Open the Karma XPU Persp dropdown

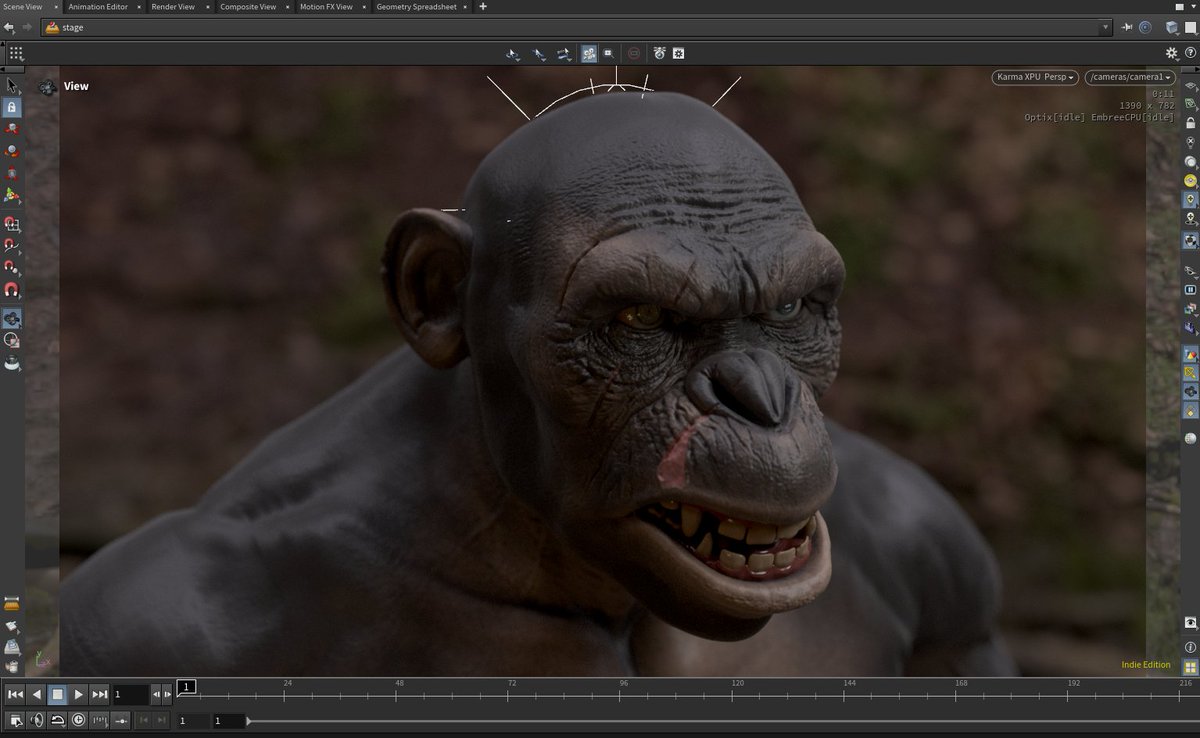tap(1032, 77)
